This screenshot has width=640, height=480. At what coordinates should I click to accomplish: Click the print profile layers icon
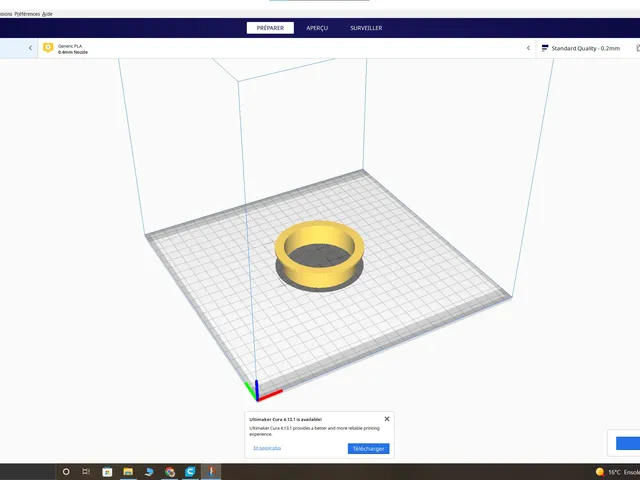(x=544, y=48)
